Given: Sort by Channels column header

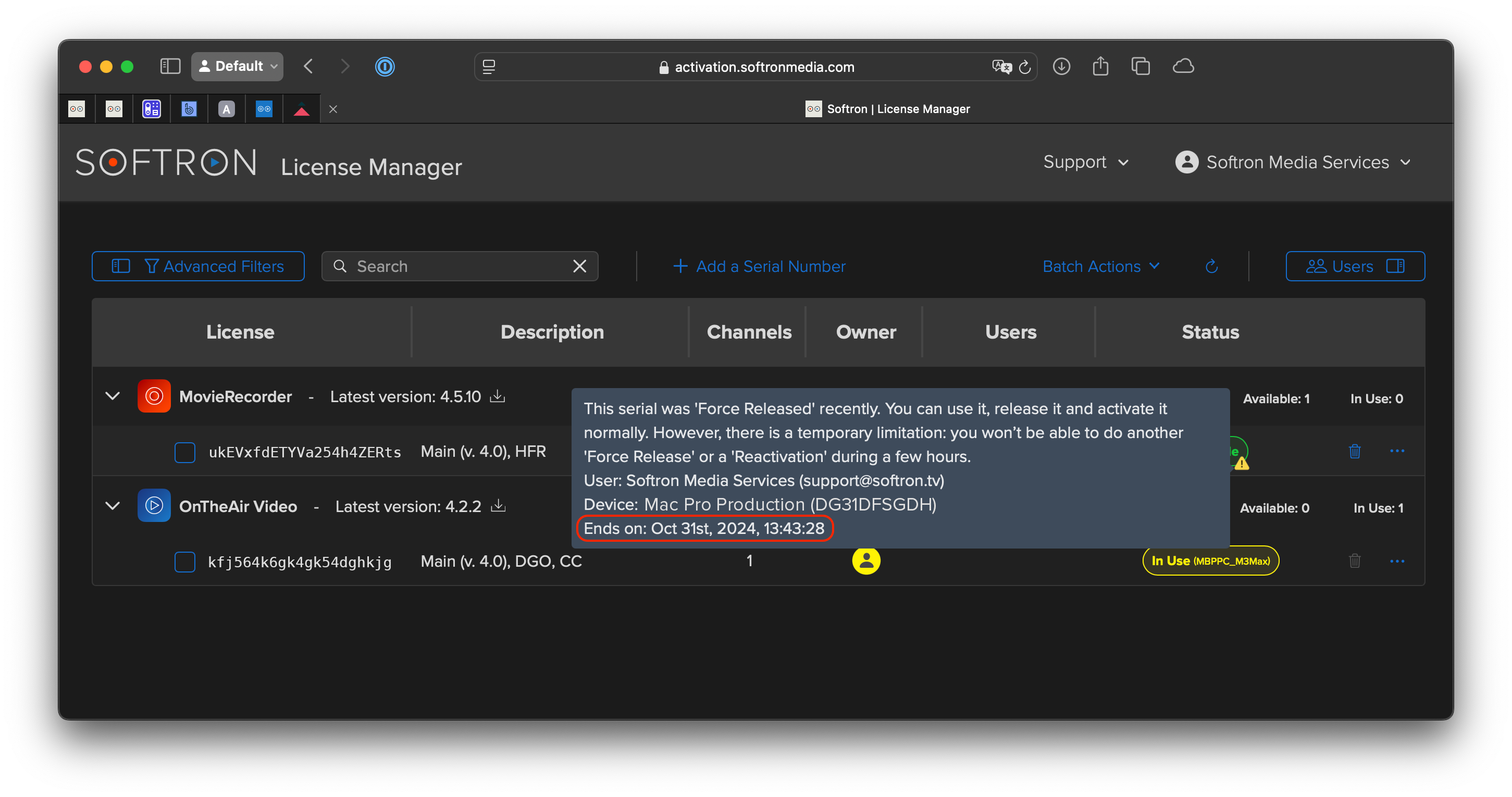Looking at the screenshot, I should coord(749,332).
